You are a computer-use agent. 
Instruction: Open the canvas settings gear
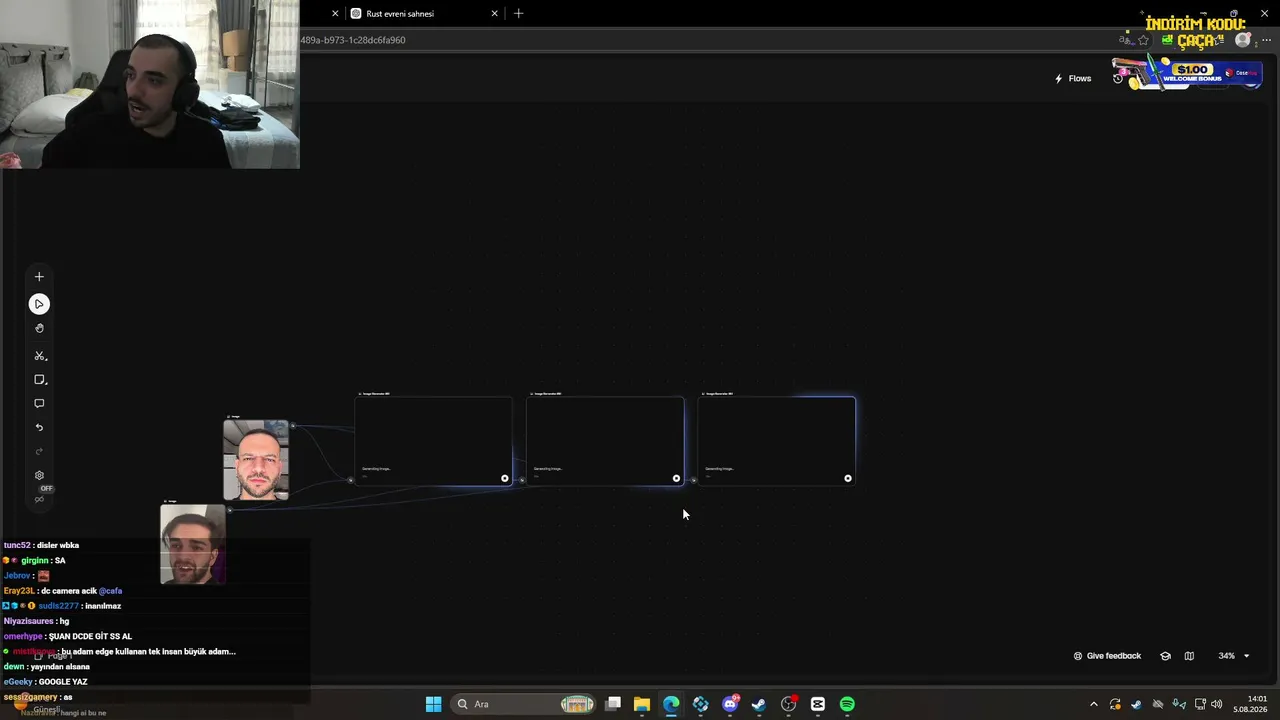pyautogui.click(x=39, y=476)
